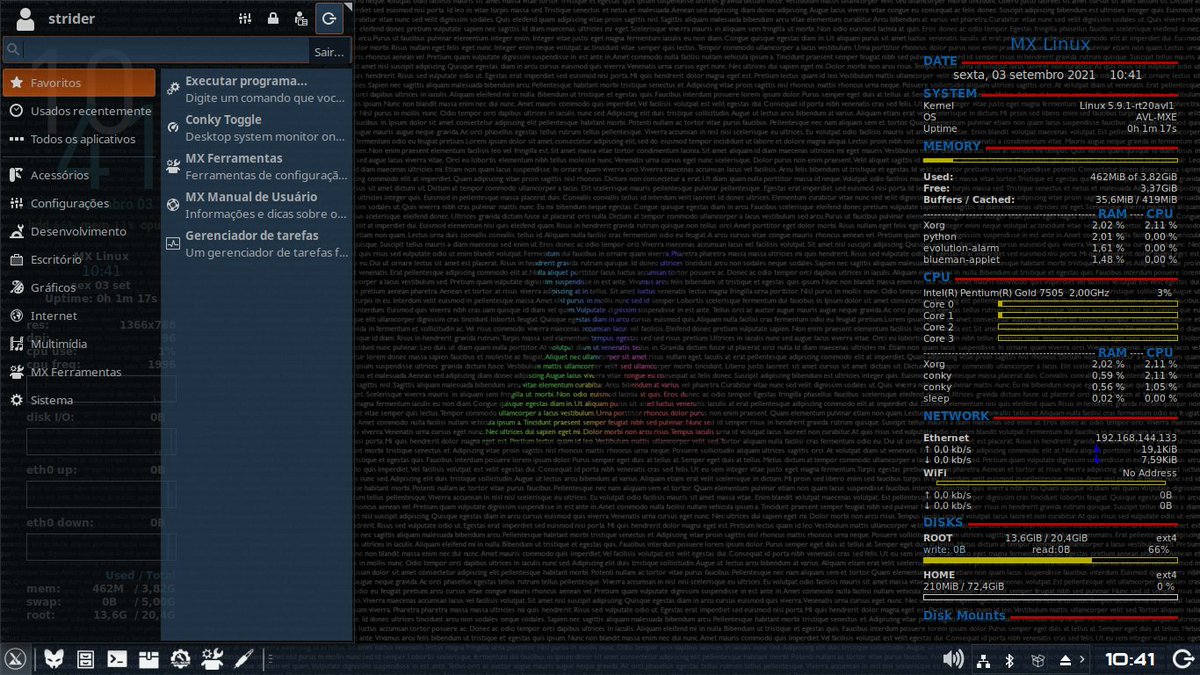Click the Disk Mounts heading in Conky
The width and height of the screenshot is (1200, 675).
tap(964, 615)
